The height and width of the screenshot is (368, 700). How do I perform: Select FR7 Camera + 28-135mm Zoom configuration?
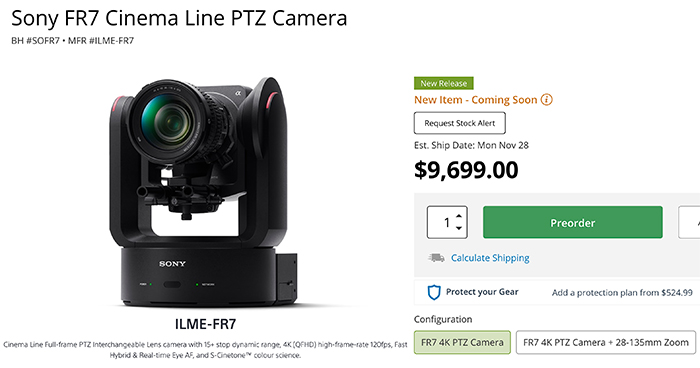[606, 343]
